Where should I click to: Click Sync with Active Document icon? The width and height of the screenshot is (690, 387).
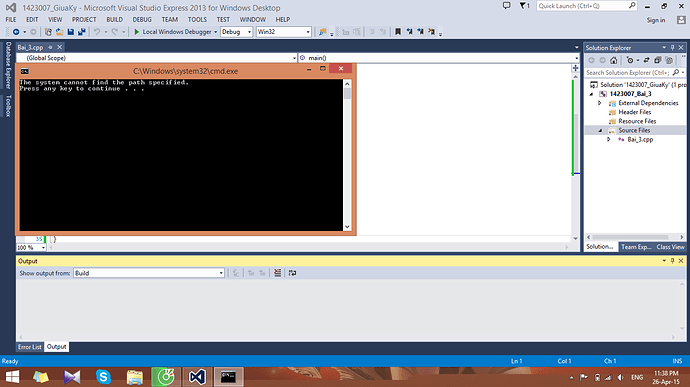click(646, 60)
